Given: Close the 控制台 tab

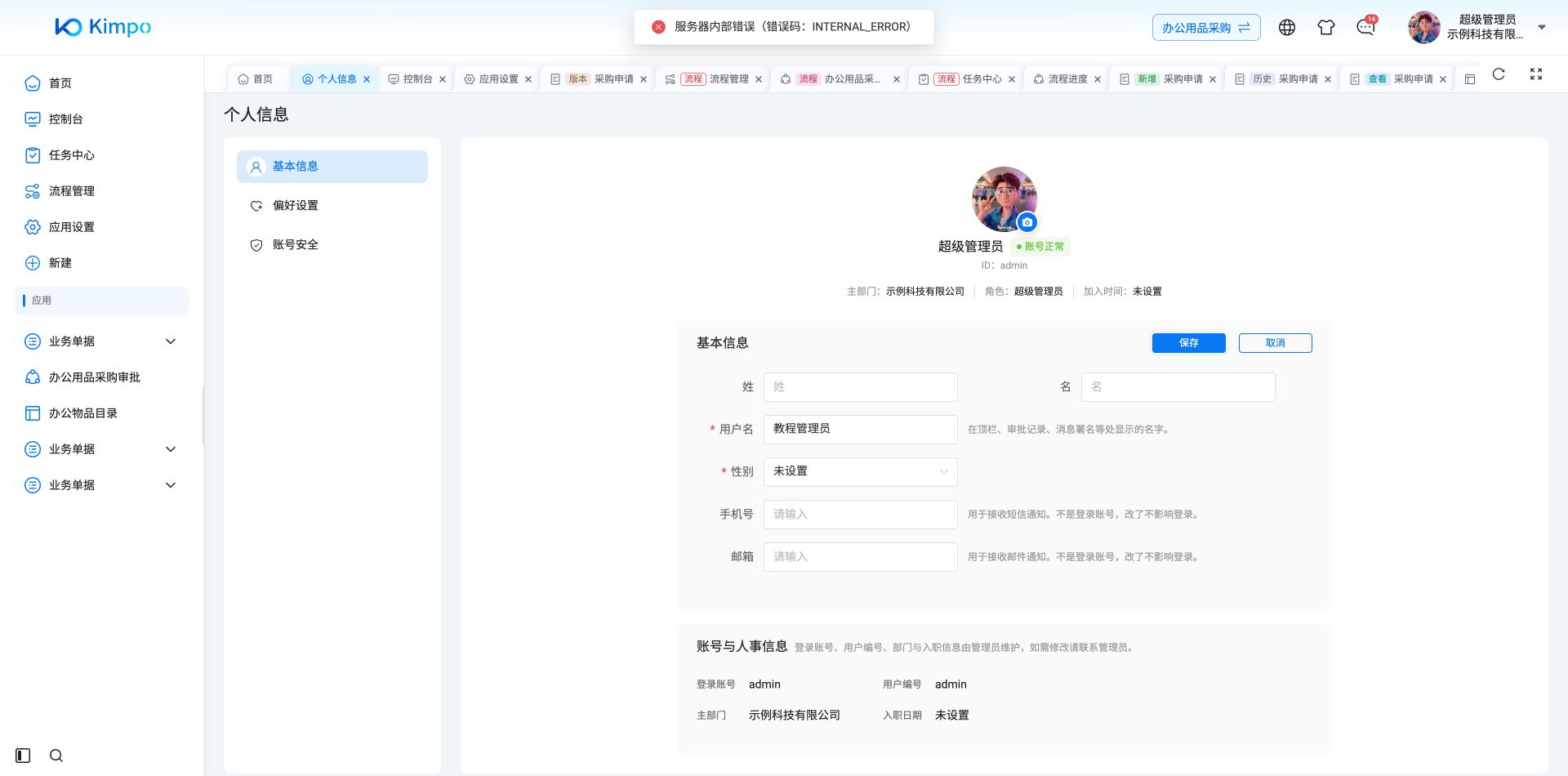Looking at the screenshot, I should pyautogui.click(x=443, y=79).
